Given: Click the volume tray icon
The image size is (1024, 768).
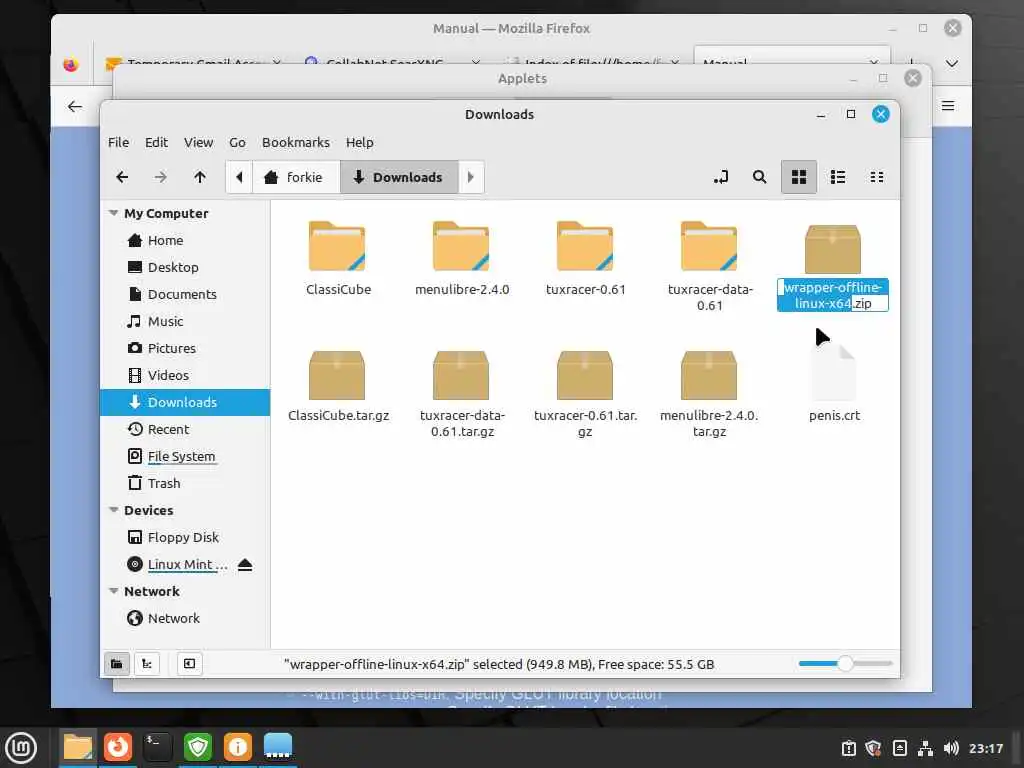Looking at the screenshot, I should tap(951, 748).
